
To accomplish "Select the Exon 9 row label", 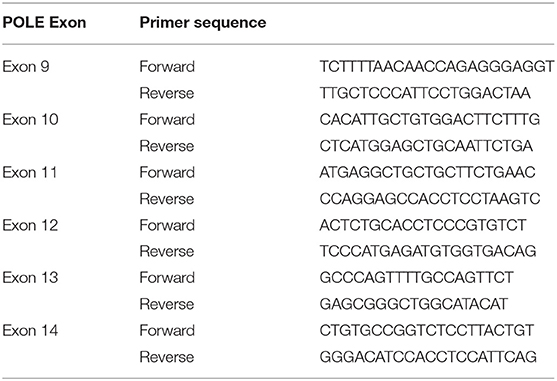I will pos(26,66).
